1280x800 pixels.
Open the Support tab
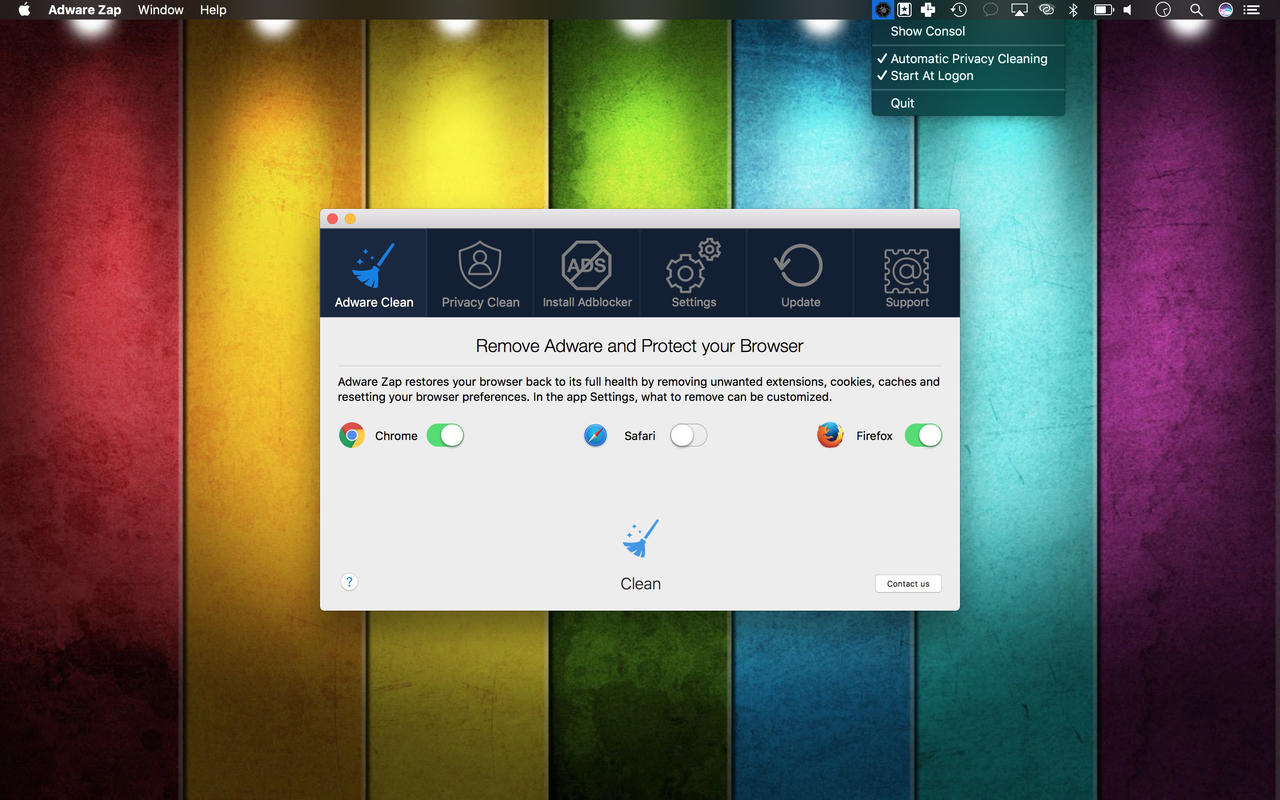(x=907, y=272)
